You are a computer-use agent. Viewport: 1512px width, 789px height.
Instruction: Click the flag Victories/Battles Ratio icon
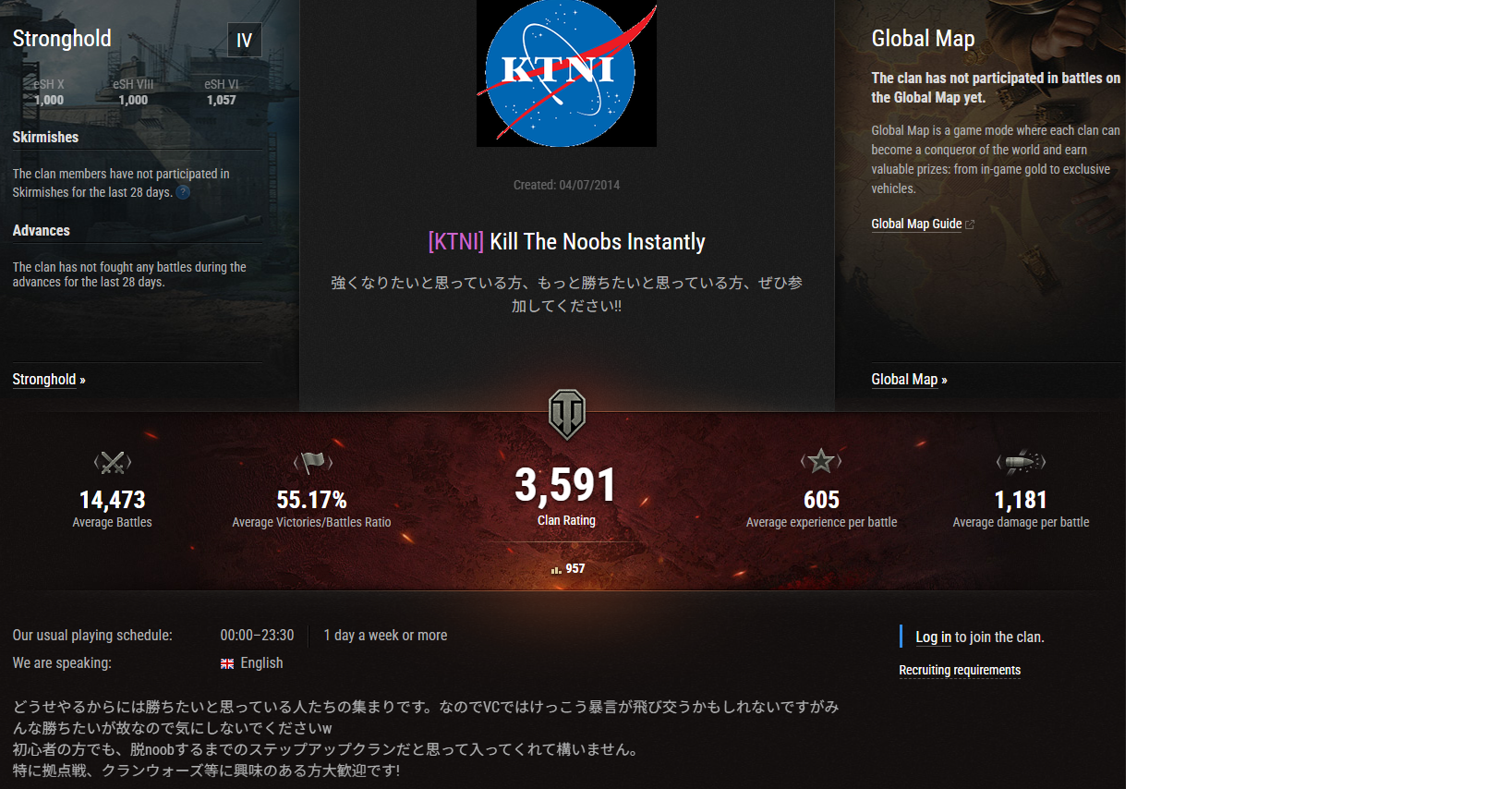(312, 461)
